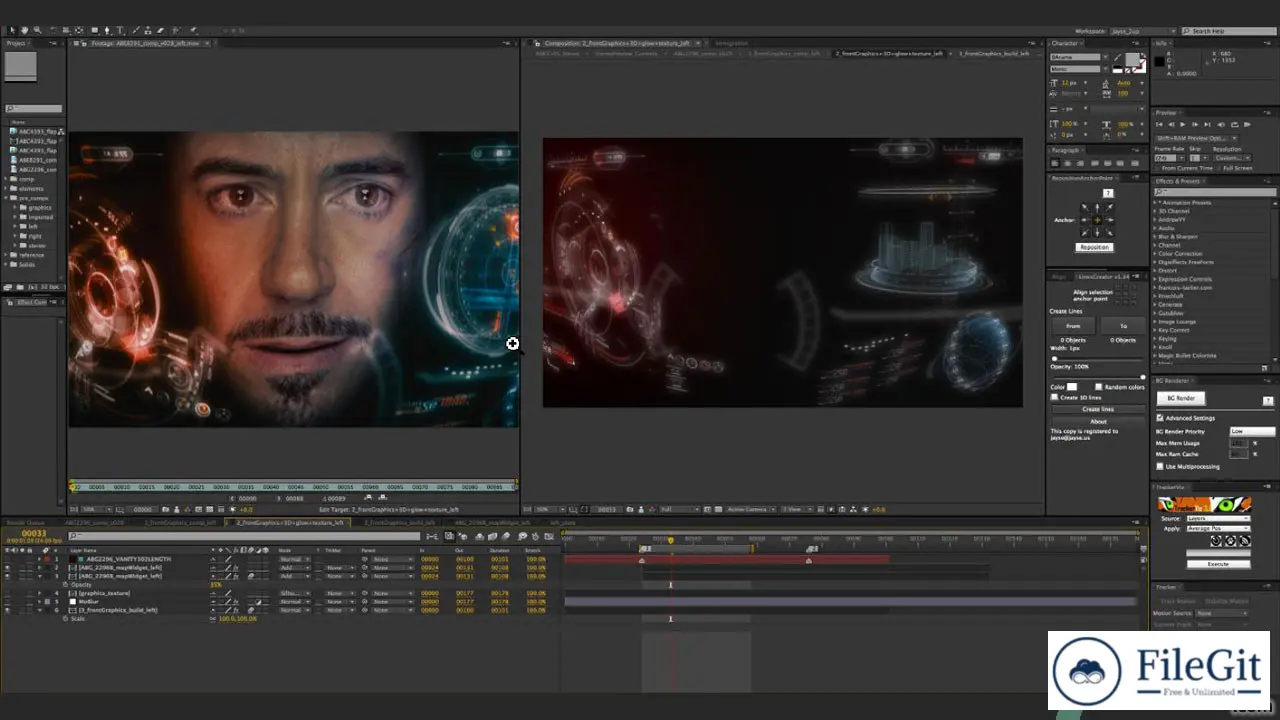The height and width of the screenshot is (720, 1280).
Task: Open help '?' in BG Renderer panel
Action: (x=1268, y=400)
